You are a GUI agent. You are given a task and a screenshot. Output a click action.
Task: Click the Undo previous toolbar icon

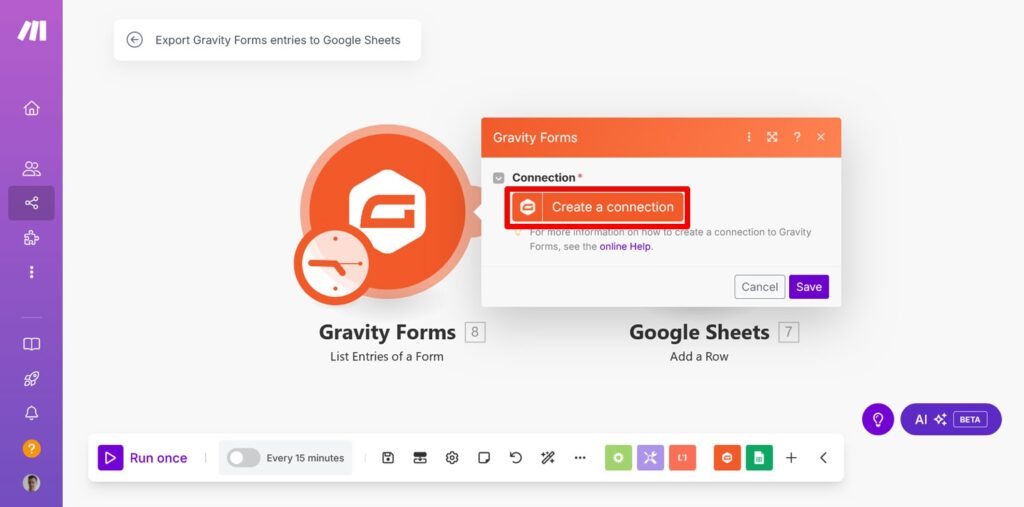coord(516,458)
